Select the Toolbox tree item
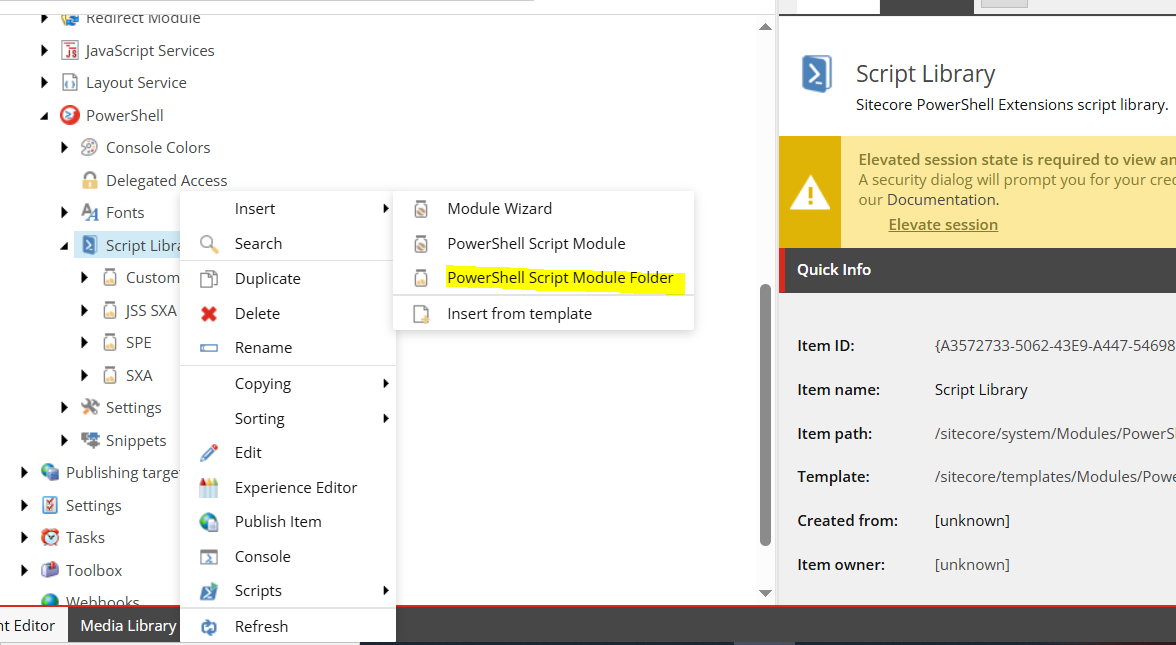The width and height of the screenshot is (1176, 645). point(94,570)
